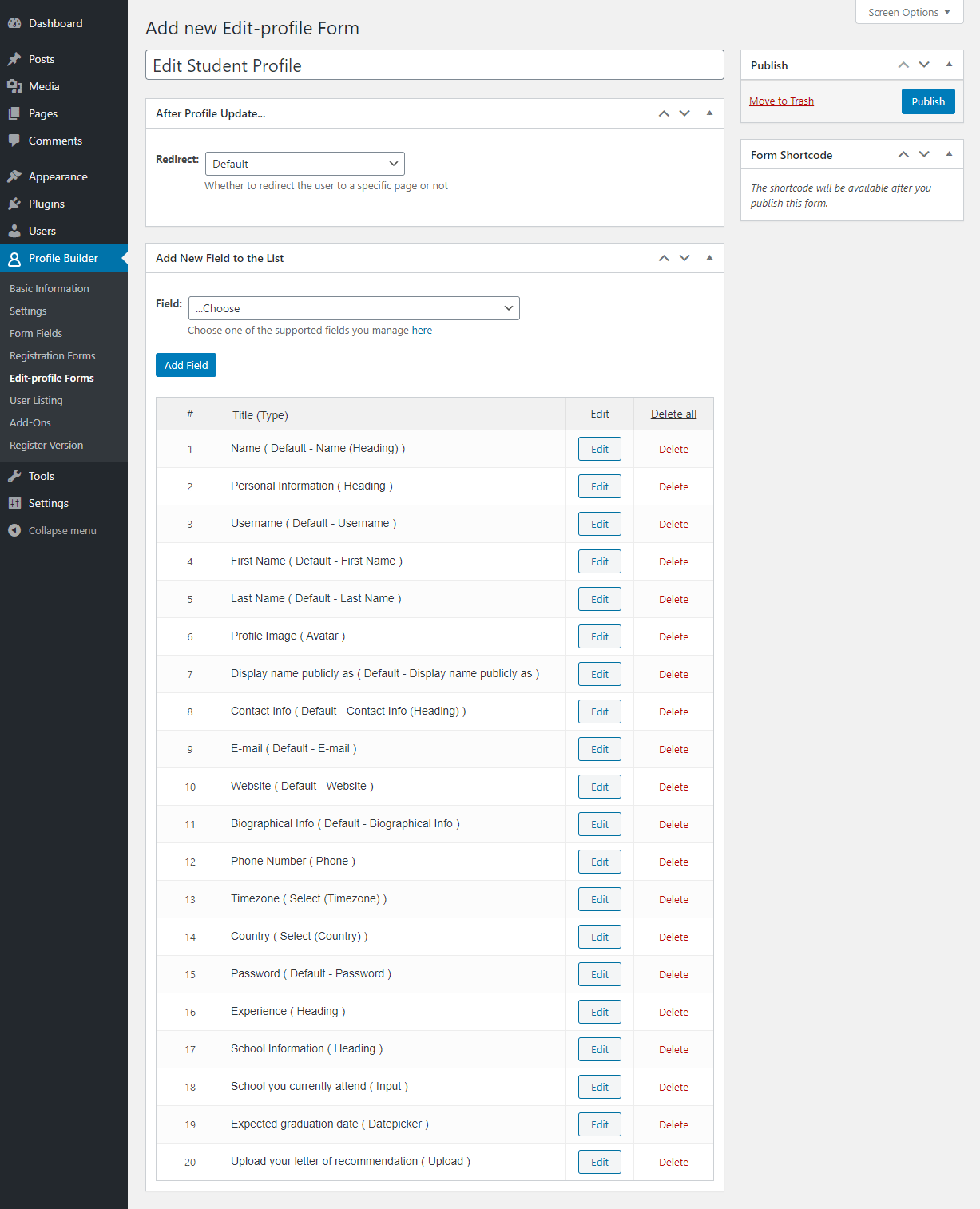
Task: Collapse the After Profile Update panel
Action: 709,113
